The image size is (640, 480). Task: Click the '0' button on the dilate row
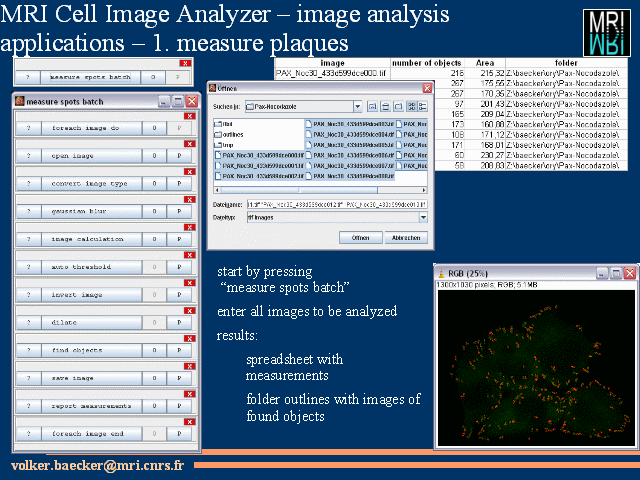point(154,322)
